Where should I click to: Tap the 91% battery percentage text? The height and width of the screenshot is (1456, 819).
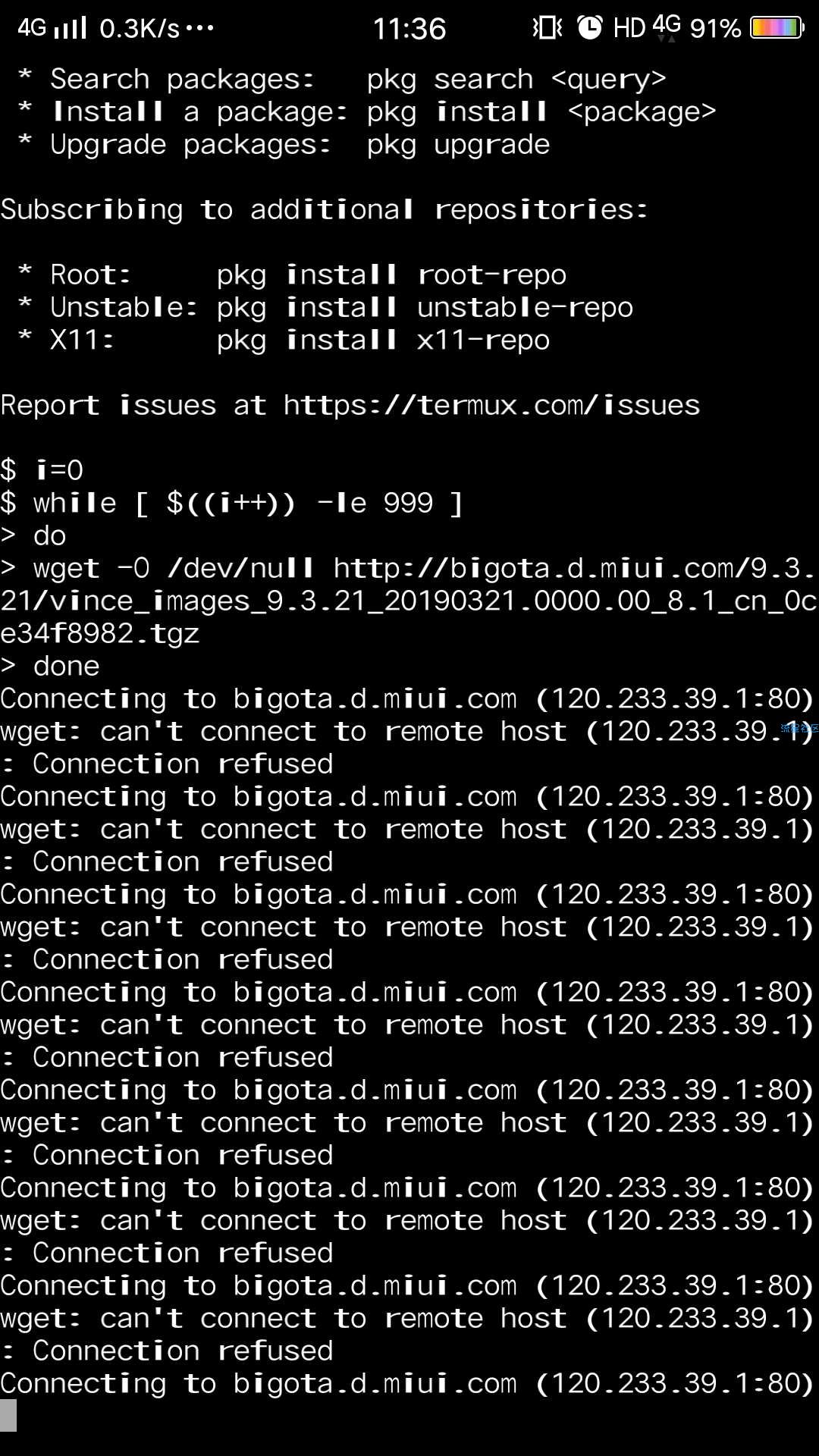click(715, 29)
